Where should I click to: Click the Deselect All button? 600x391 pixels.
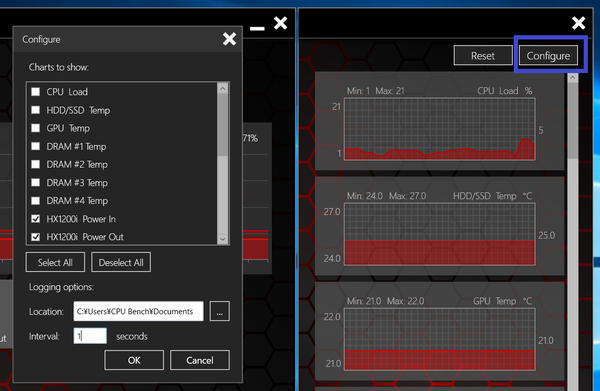tap(121, 262)
